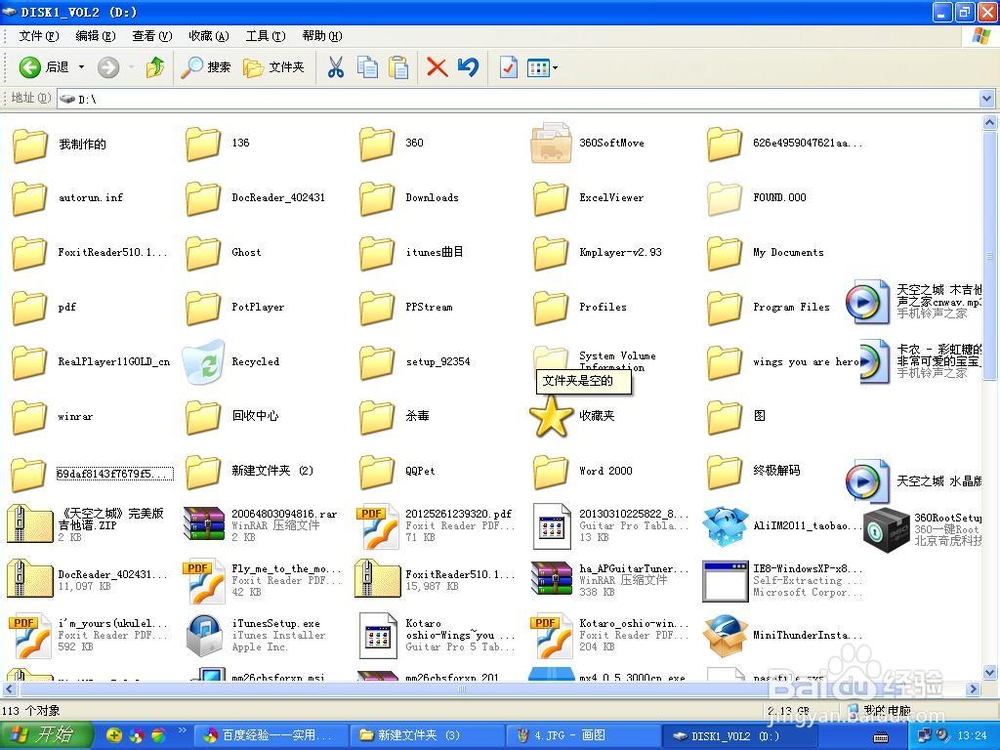Select the MiniThunderInsta... package icon
Screen dimensions: 1000x750
[x=725, y=635]
